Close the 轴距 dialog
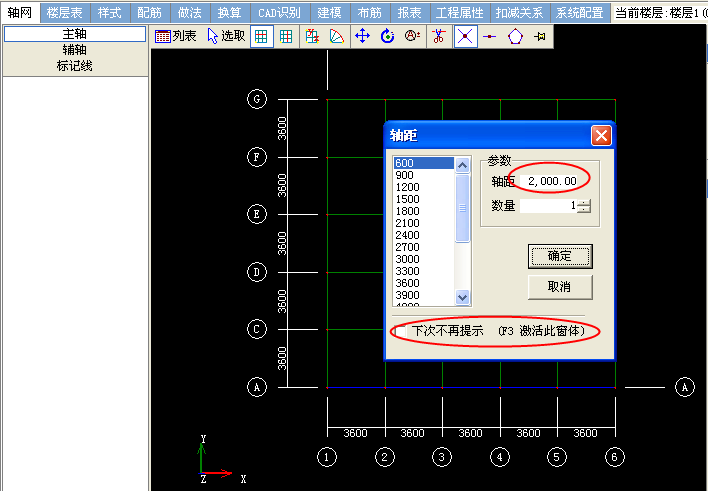This screenshot has height=491, width=708. (x=601, y=136)
